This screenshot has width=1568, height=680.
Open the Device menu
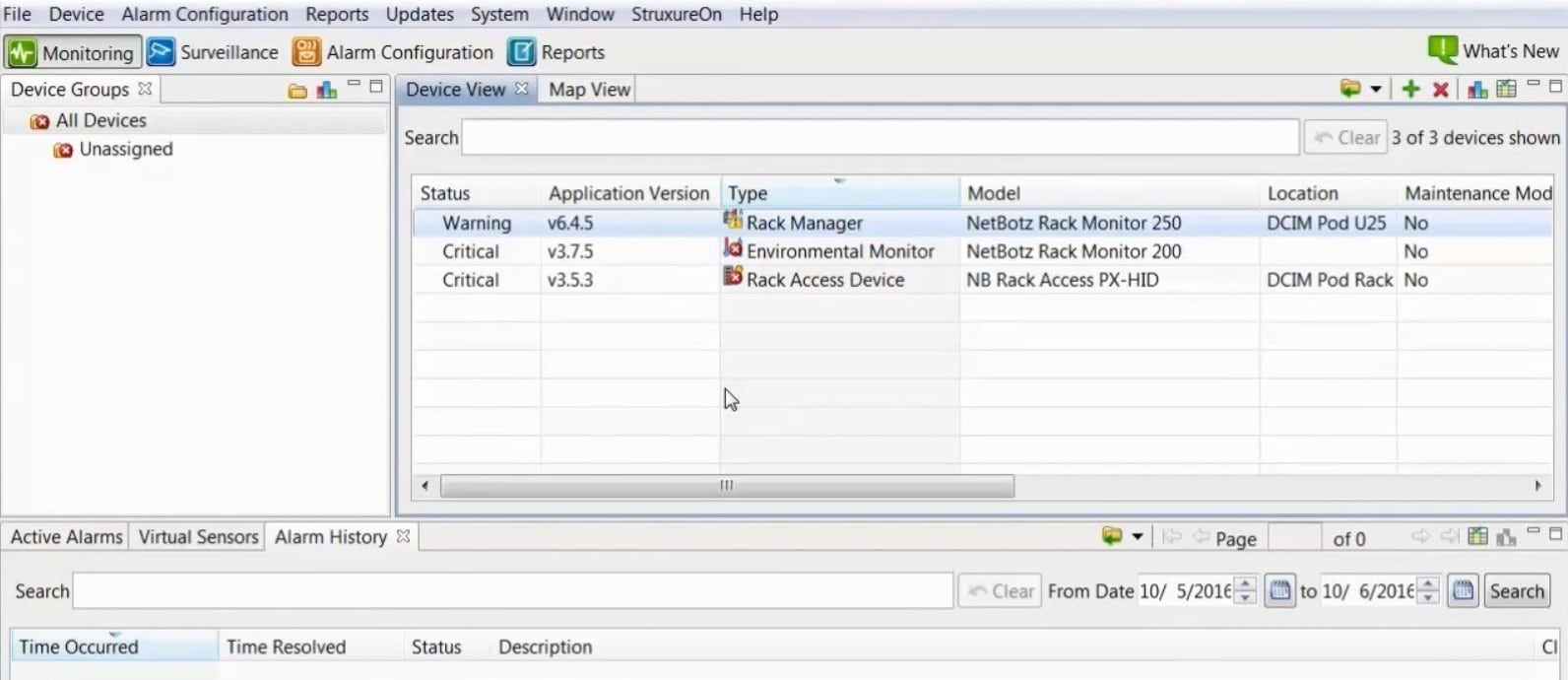click(76, 14)
